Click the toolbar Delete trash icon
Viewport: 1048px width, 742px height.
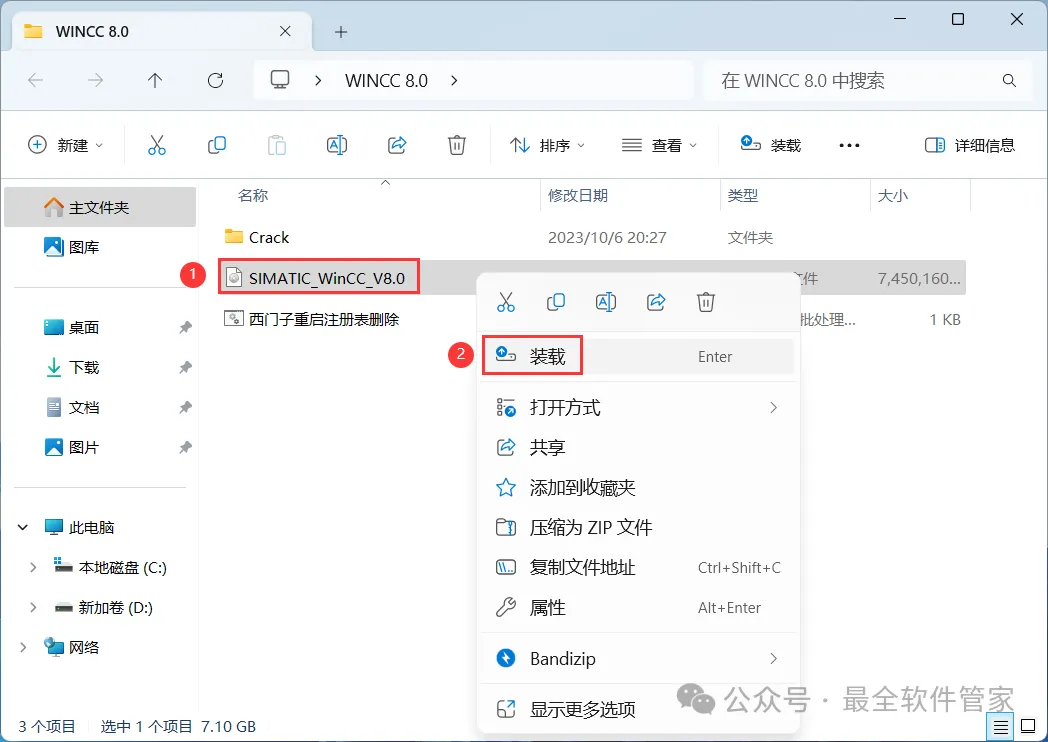click(x=456, y=145)
